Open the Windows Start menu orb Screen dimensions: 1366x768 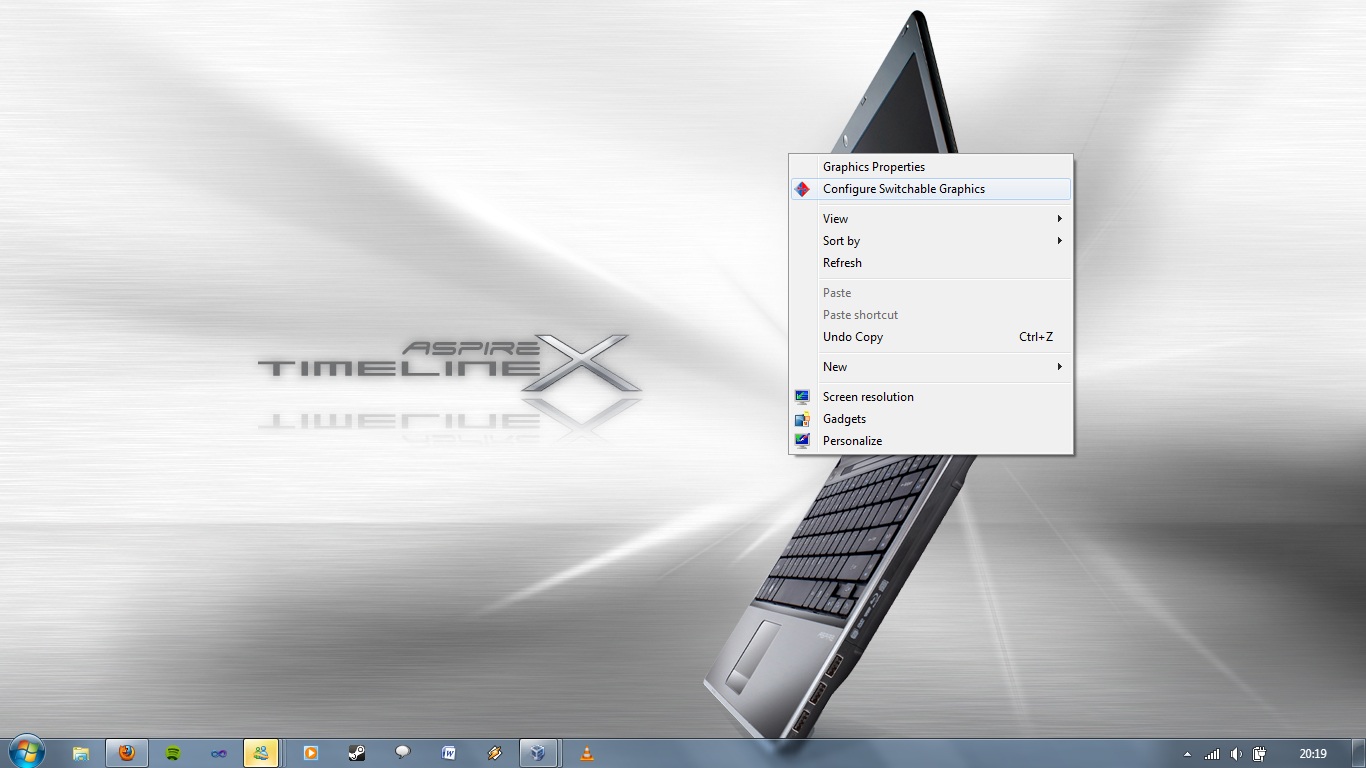(x=26, y=752)
